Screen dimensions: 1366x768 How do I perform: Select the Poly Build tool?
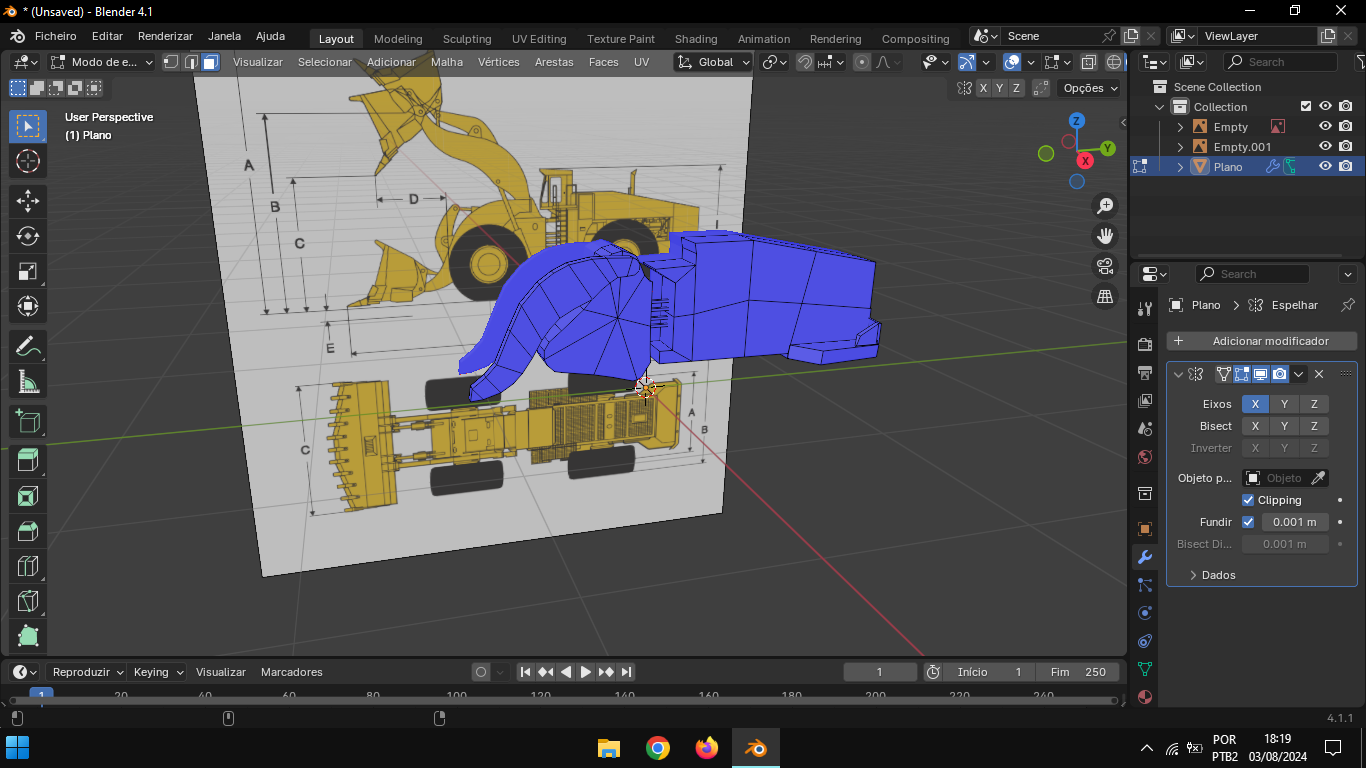coord(28,636)
